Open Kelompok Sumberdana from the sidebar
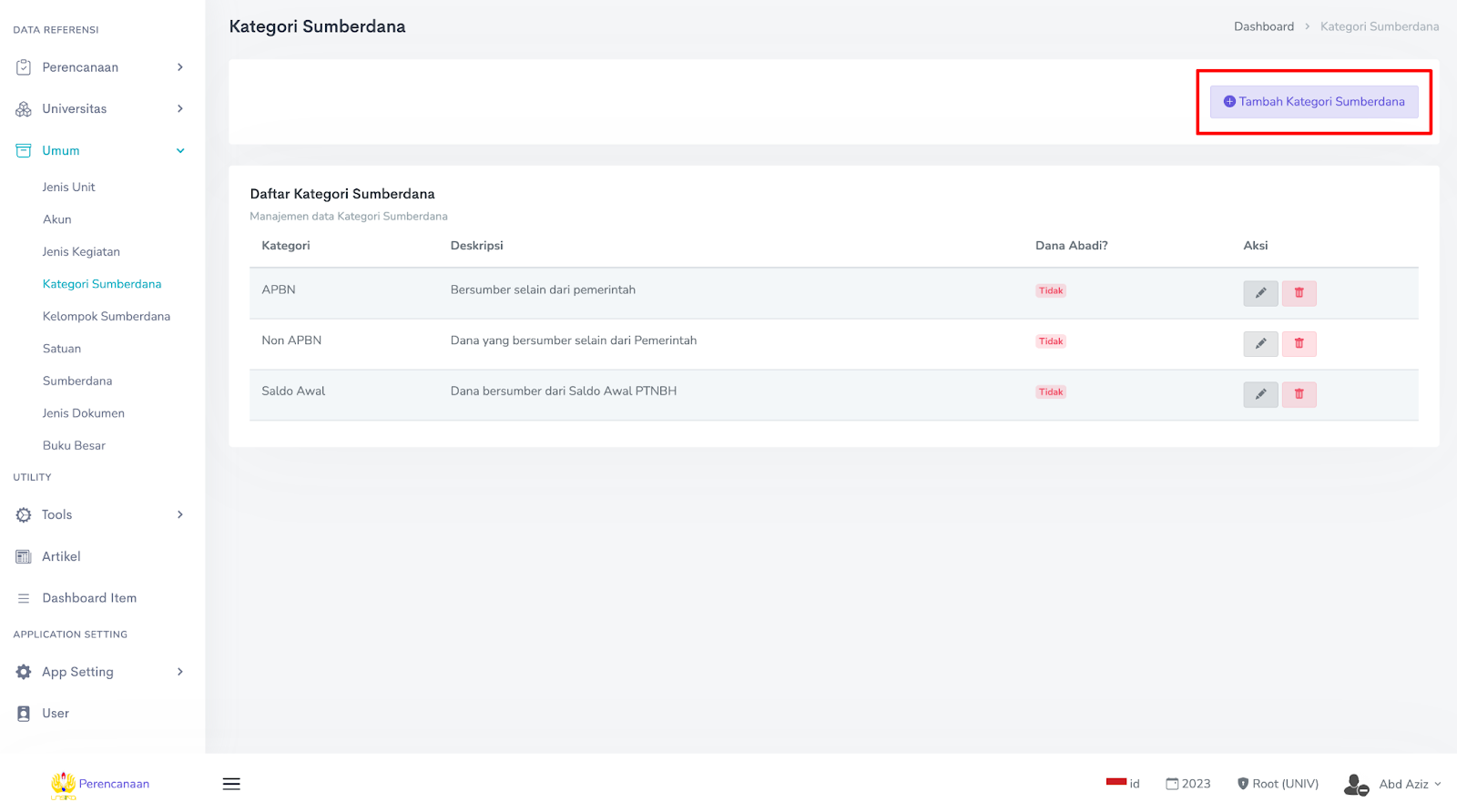Viewport: 1457px width, 812px height. point(107,317)
